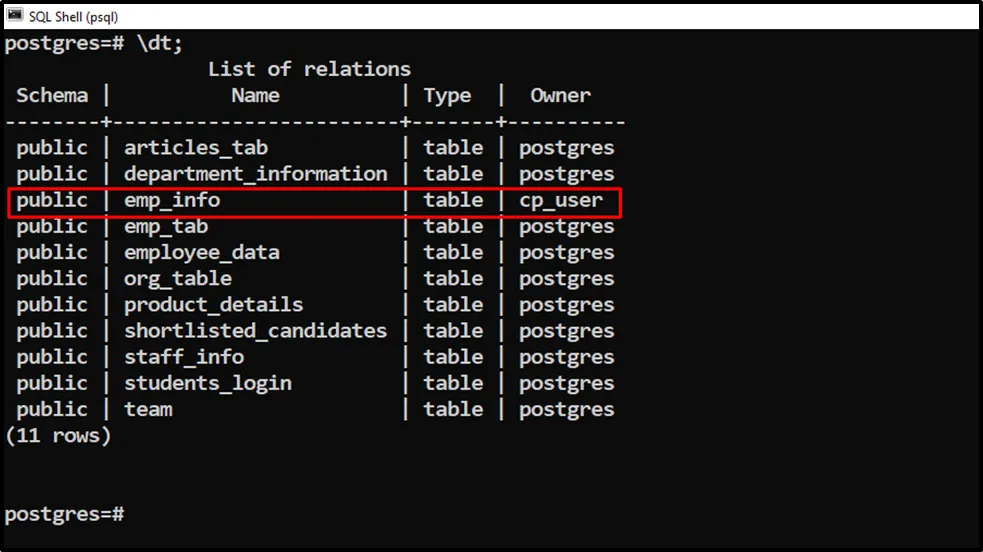Click the empty postgres=# prompt at bottom
This screenshot has width=983, height=552.
[64, 514]
